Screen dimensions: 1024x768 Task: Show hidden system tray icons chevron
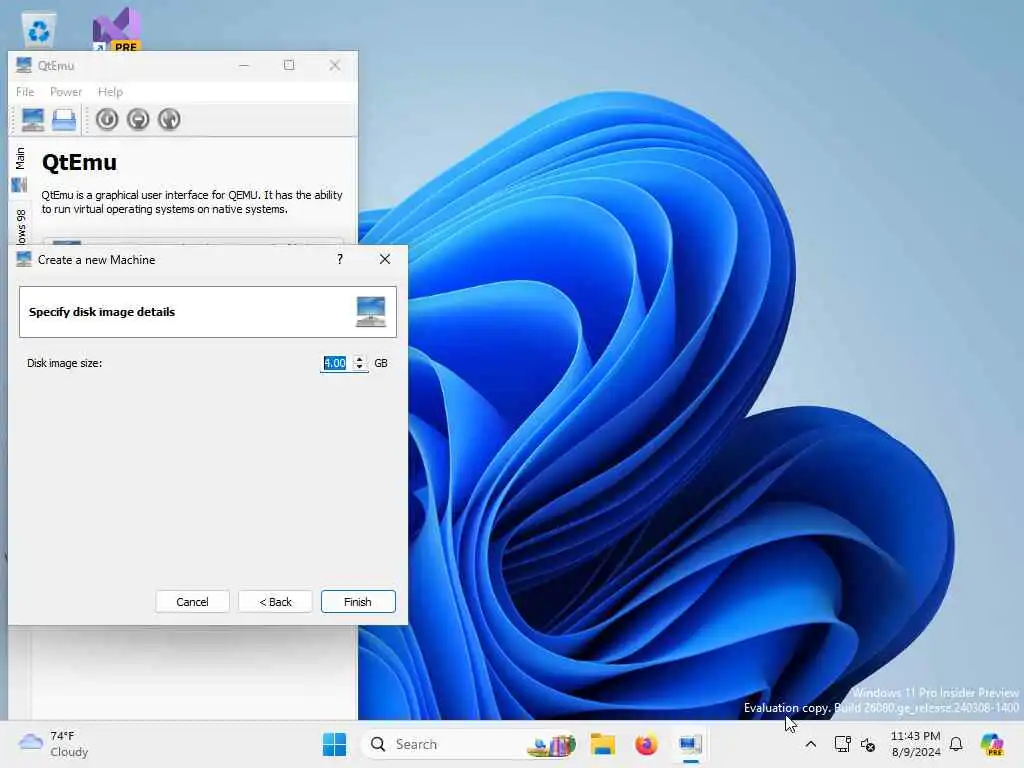tap(810, 744)
